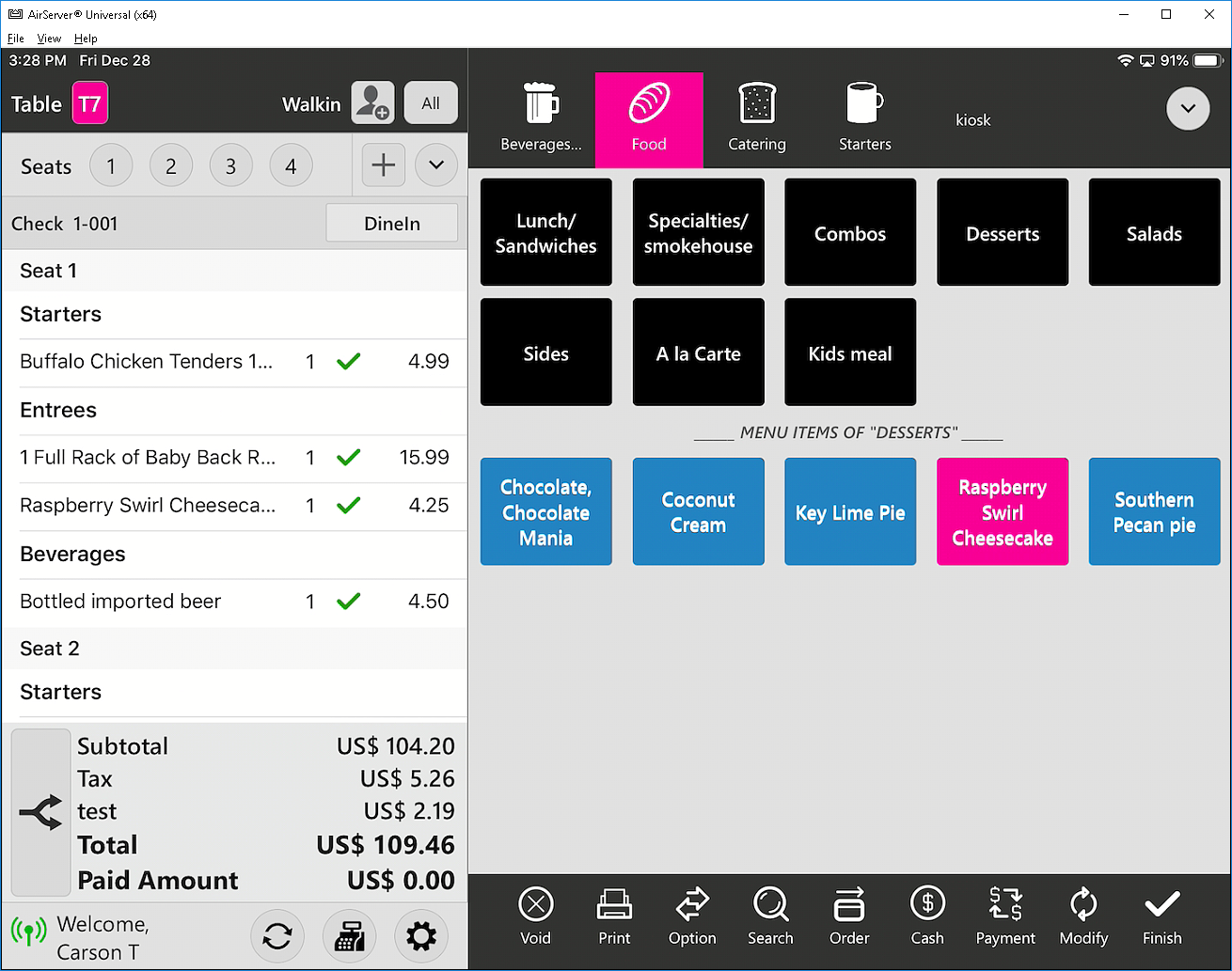Screen dimensions: 1232x971
Task: Open the cash register icon
Action: [x=349, y=936]
